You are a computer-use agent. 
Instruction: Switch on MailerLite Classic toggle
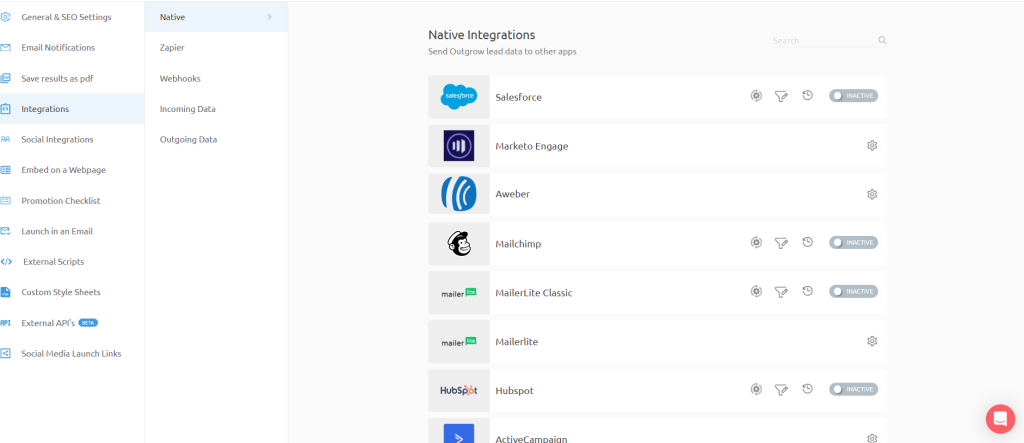pyautogui.click(x=854, y=291)
